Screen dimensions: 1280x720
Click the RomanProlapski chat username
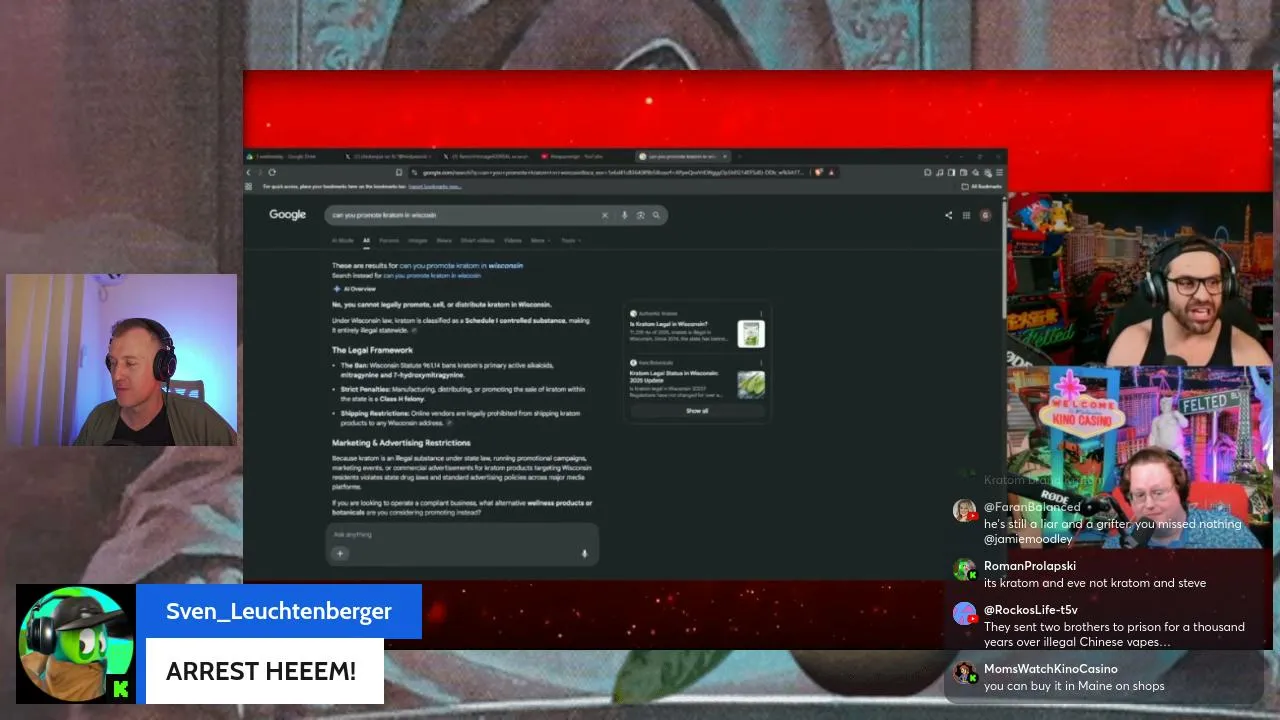tap(1030, 566)
